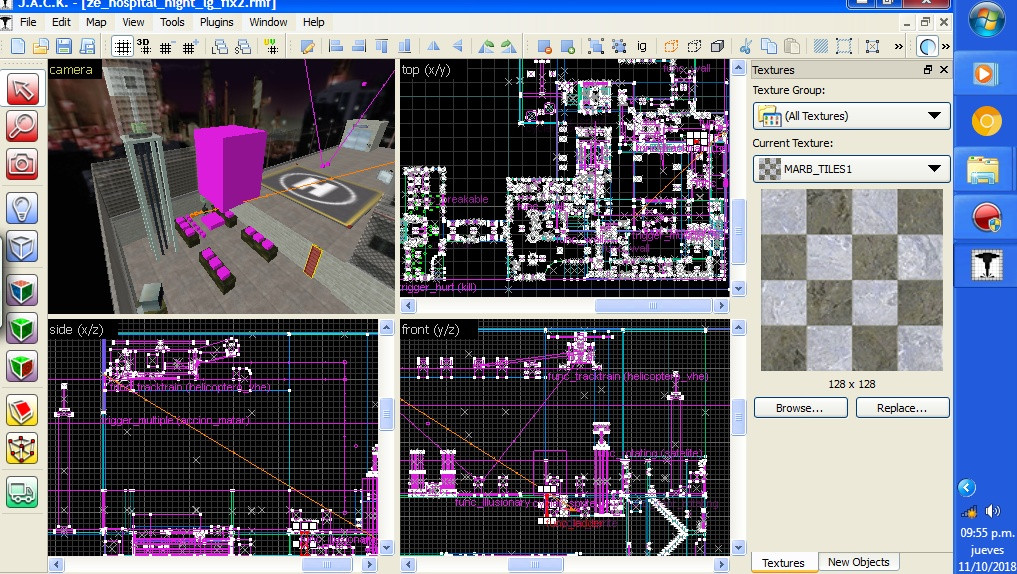Switch to the New Objects tab
Image resolution: width=1017 pixels, height=574 pixels.
(x=858, y=562)
